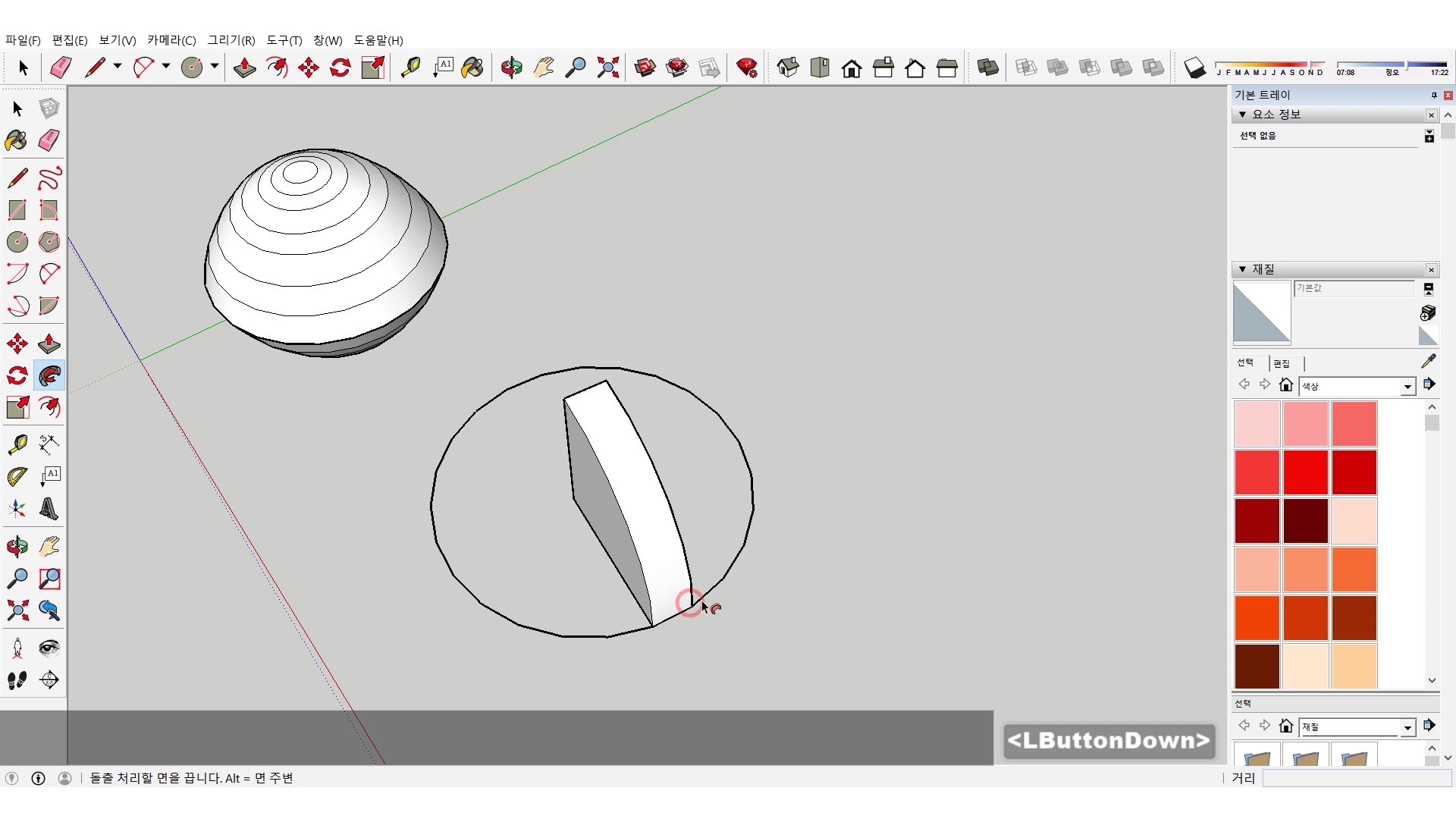
Task: Switch to the 편집 tab
Action: (1282, 363)
